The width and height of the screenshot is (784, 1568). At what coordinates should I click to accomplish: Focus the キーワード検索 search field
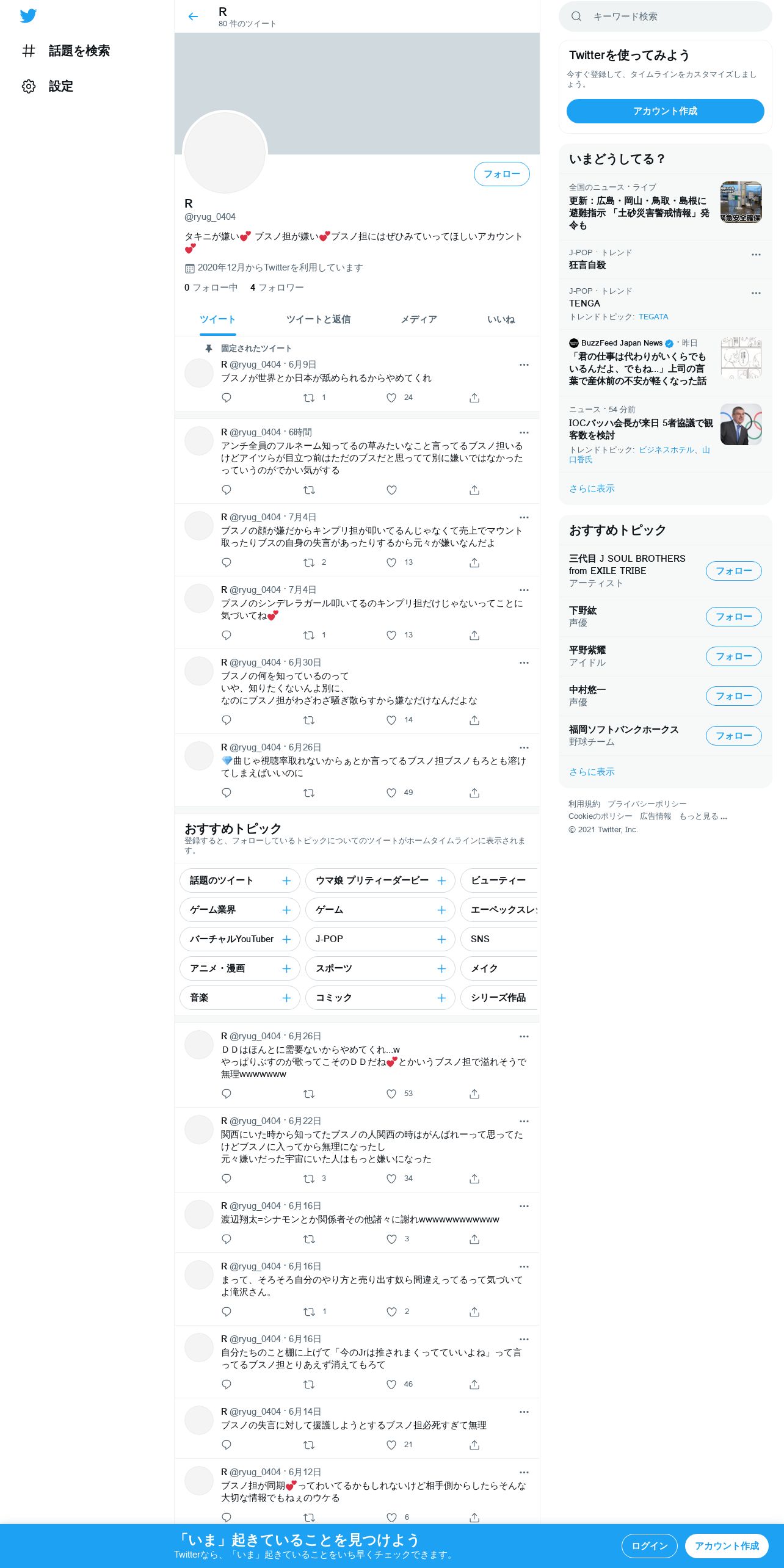tap(665, 16)
